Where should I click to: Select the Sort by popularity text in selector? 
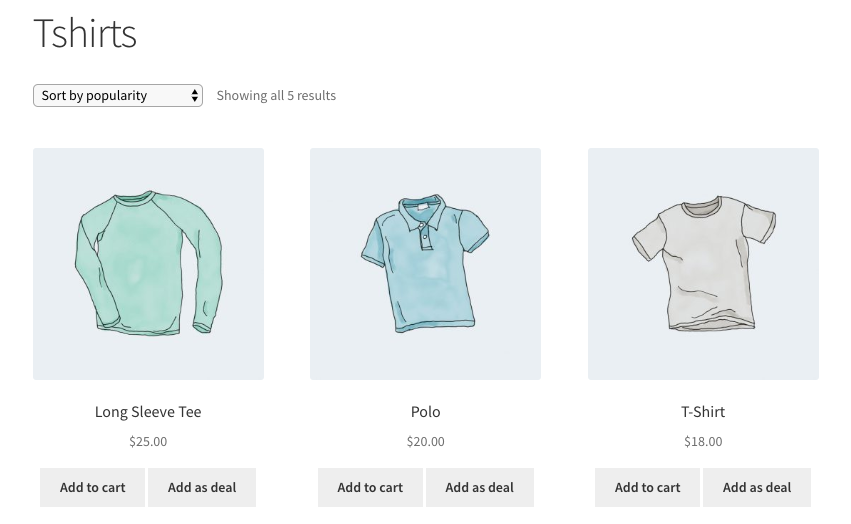94,96
